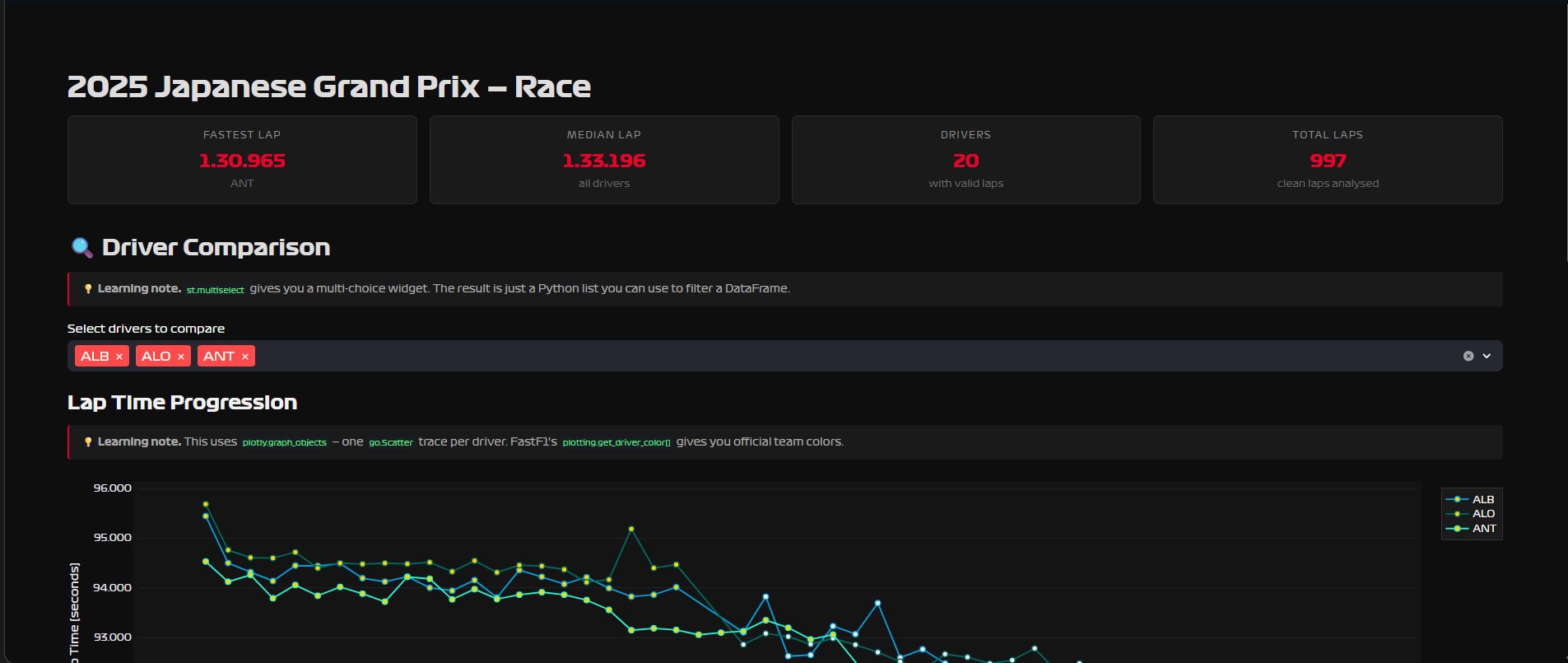The image size is (1568, 663).
Task: Toggle ANT trace in chart legend
Action: click(1471, 528)
